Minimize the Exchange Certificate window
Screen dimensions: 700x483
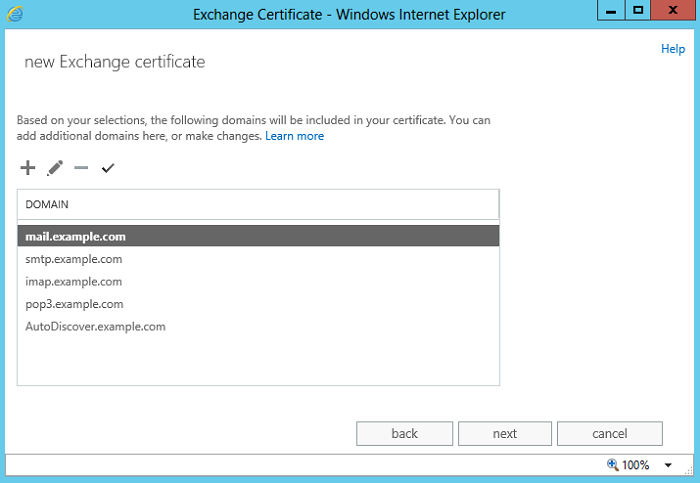click(611, 10)
